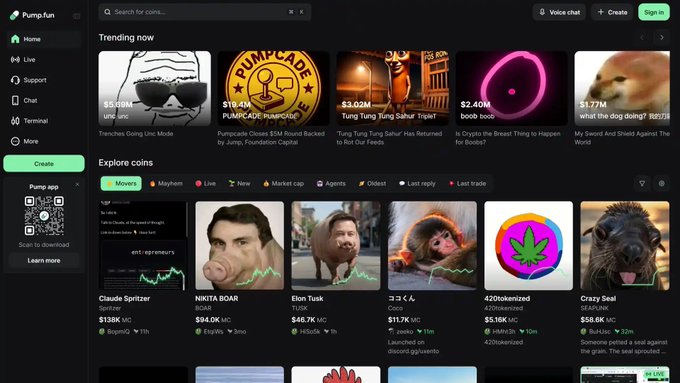The width and height of the screenshot is (680, 383).
Task: Open the Elon Tusk coin image
Action: (336, 246)
